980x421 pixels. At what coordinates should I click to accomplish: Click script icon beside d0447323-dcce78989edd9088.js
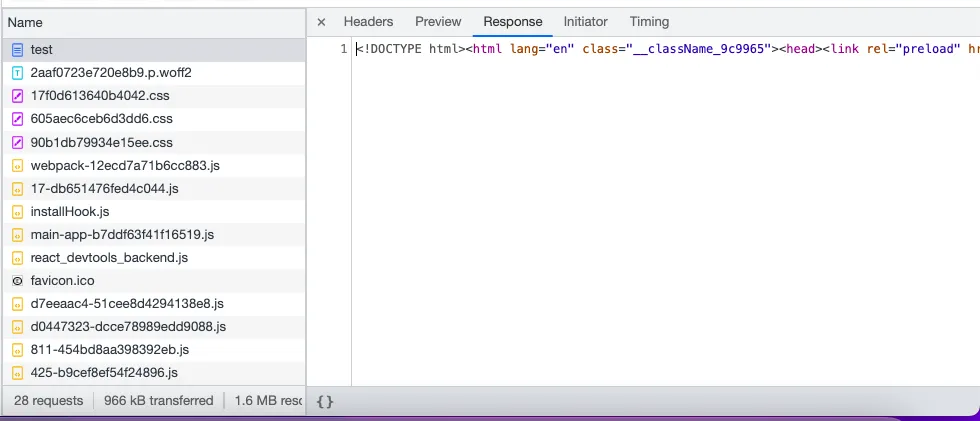click(x=18, y=327)
